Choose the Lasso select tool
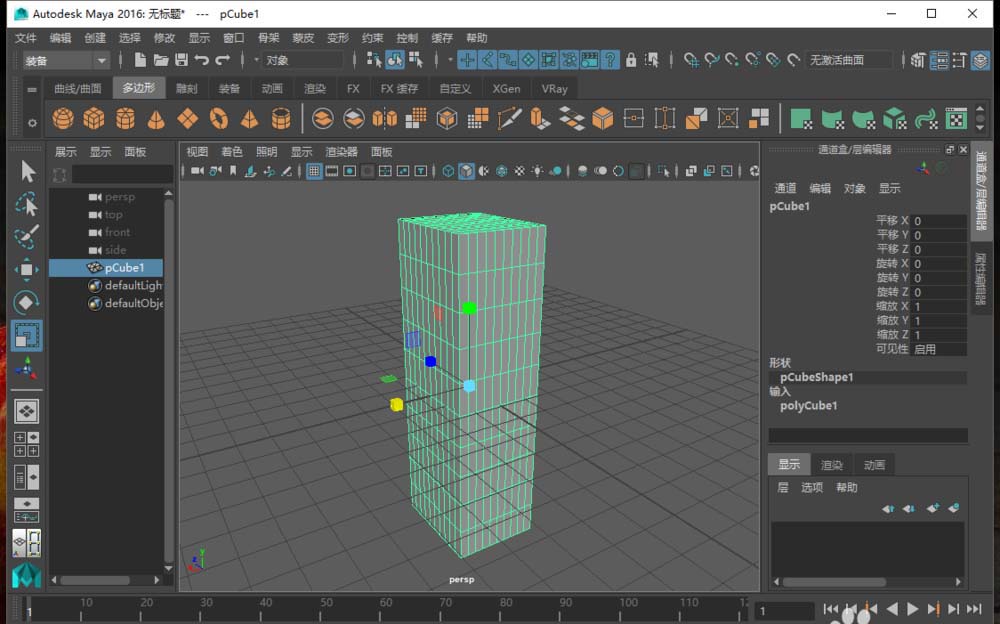Screen dimensions: 1000x624 pos(27,205)
